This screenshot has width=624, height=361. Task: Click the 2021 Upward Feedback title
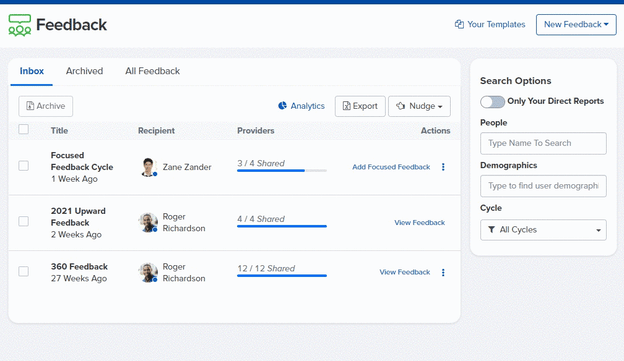[78, 217]
